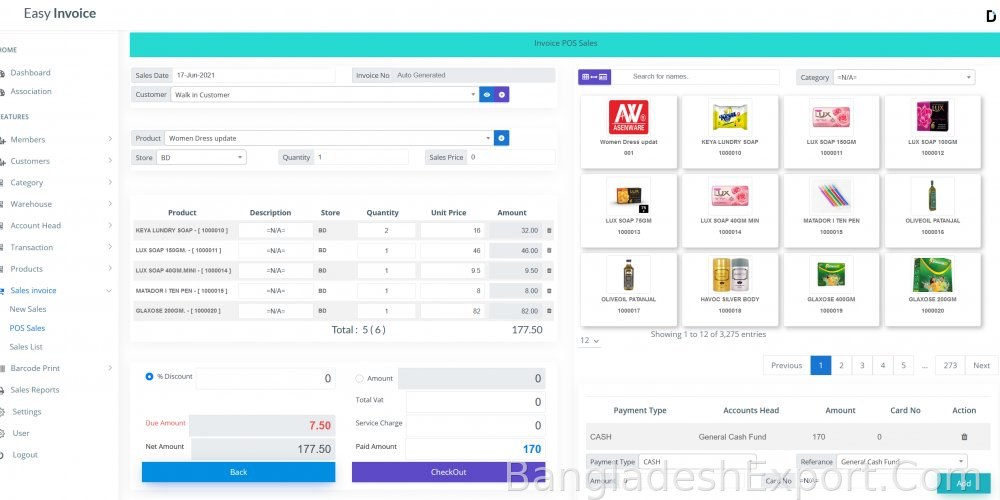Select the LUX SOAP 100GM product card

pos(932,132)
